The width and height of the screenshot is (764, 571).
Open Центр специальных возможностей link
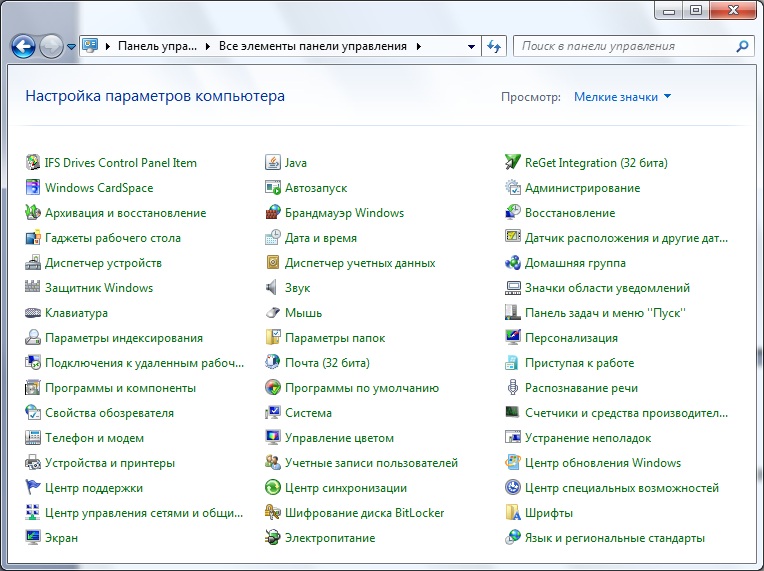[622, 488]
